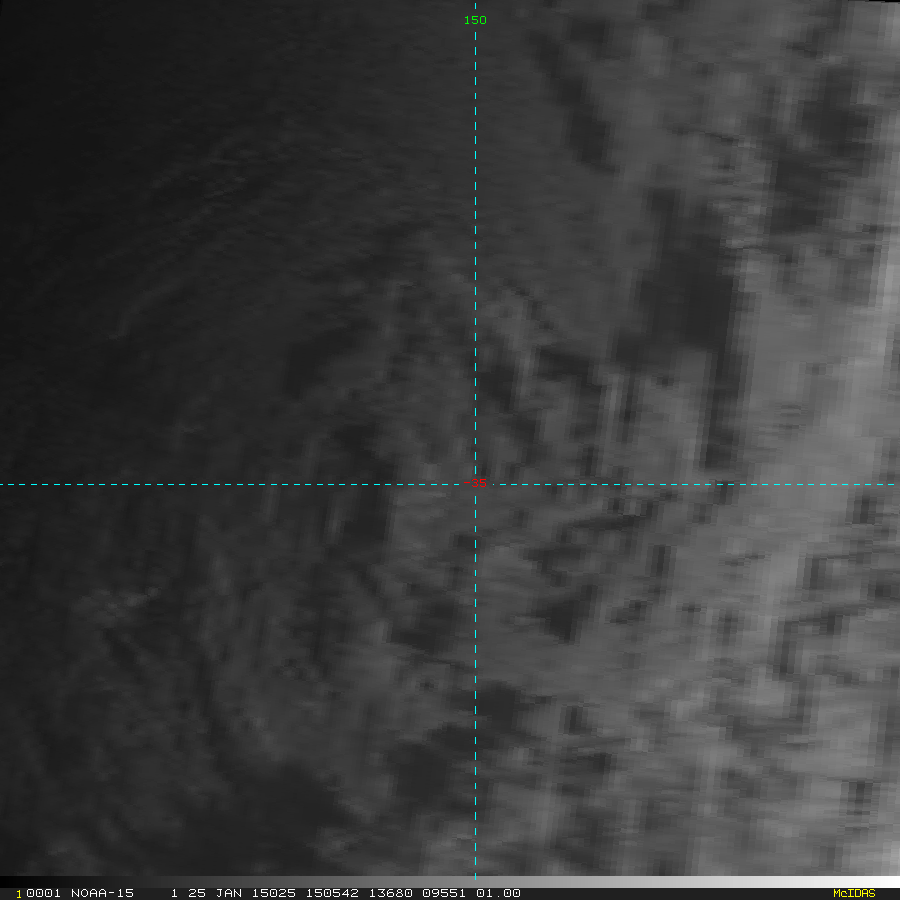Click the green 150 longitude label

click(x=475, y=20)
